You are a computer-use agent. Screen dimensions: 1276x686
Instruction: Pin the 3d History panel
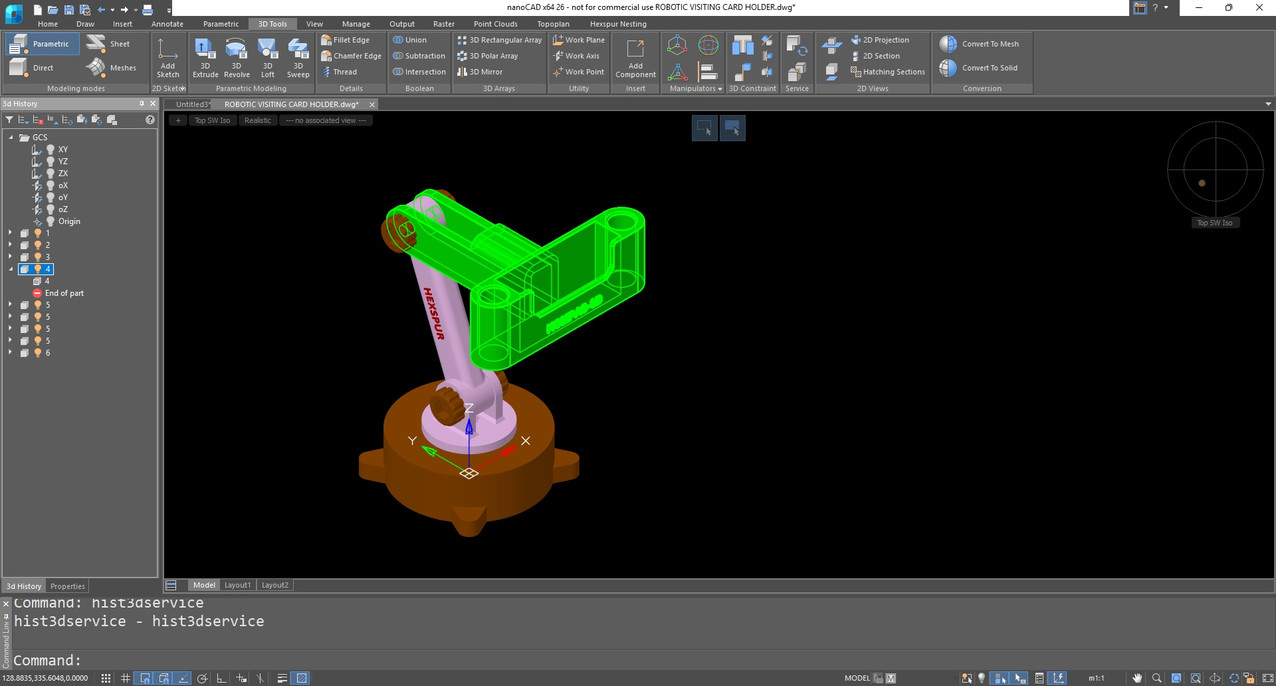[141, 104]
